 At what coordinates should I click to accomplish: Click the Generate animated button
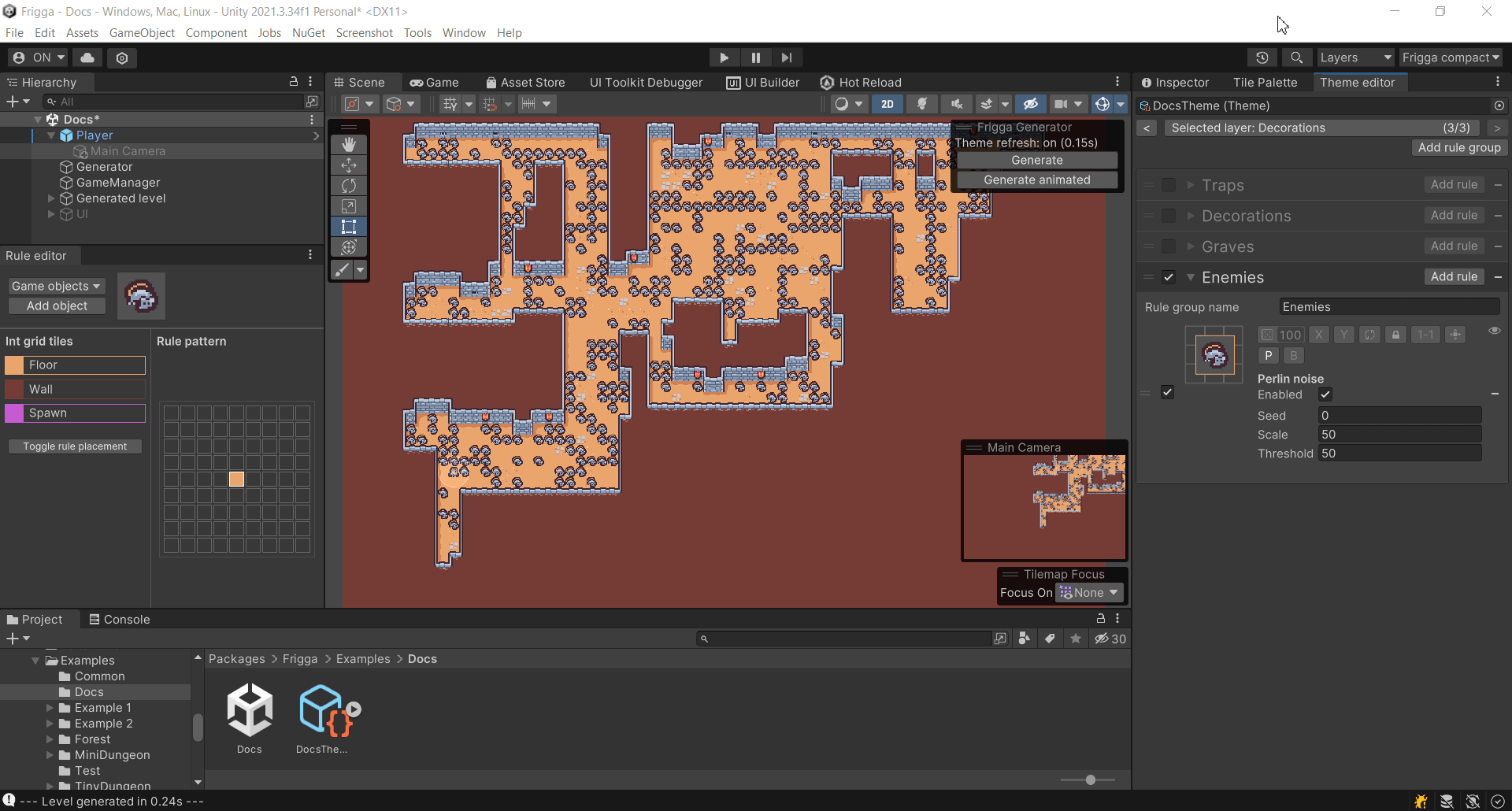point(1037,180)
